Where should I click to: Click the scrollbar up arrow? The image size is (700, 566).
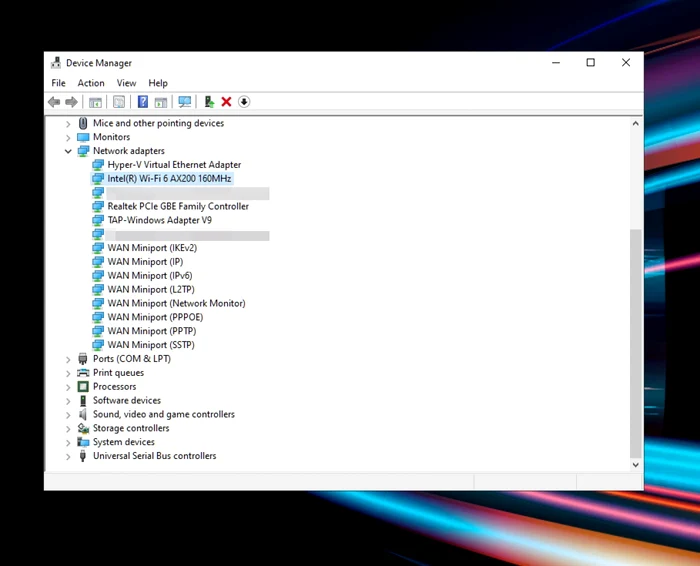636,123
